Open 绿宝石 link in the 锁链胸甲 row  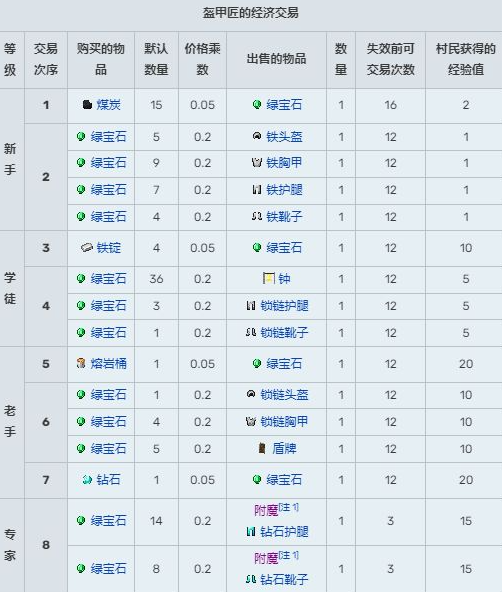pos(108,421)
